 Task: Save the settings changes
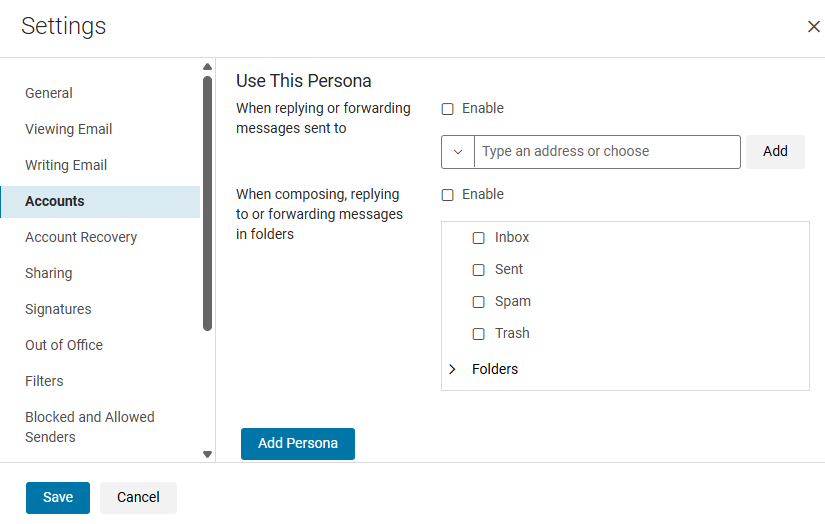coord(58,497)
